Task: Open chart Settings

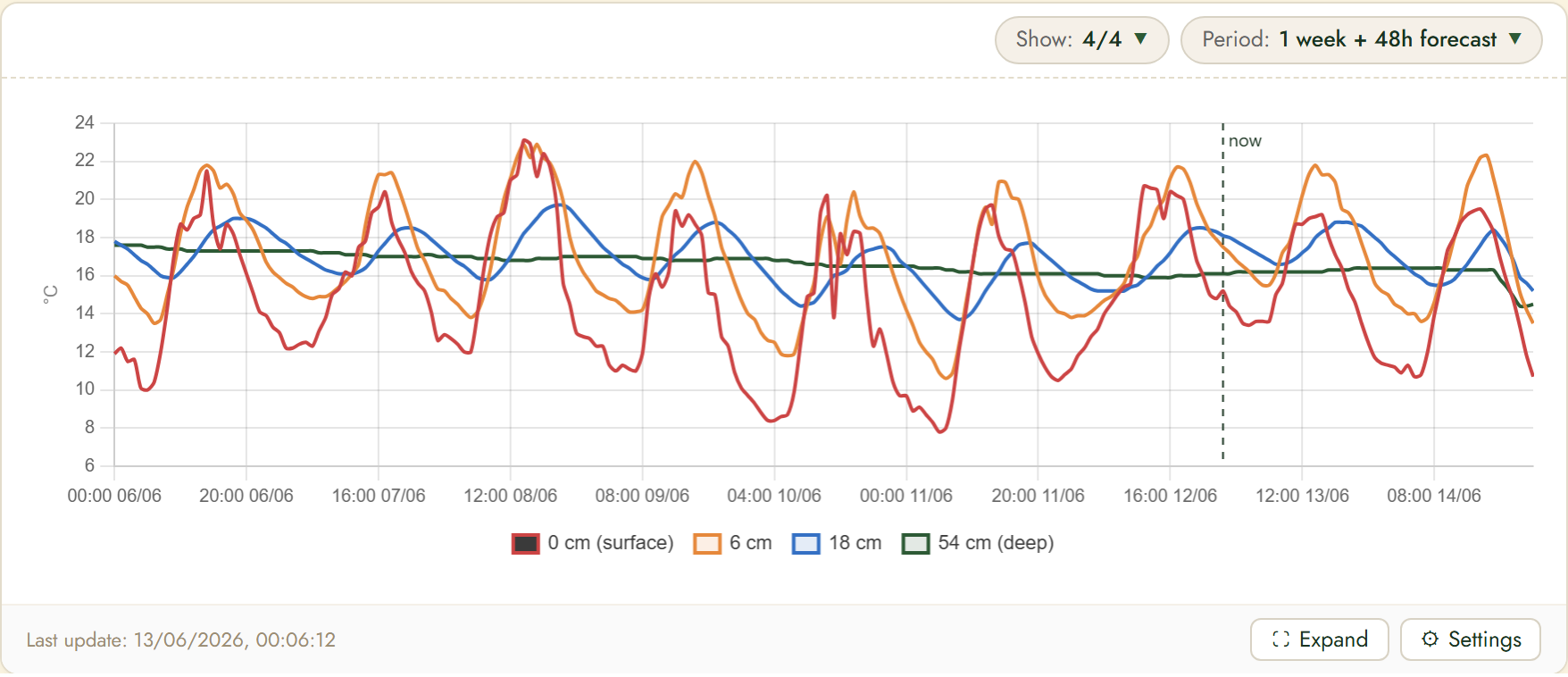Action: [x=1470, y=639]
